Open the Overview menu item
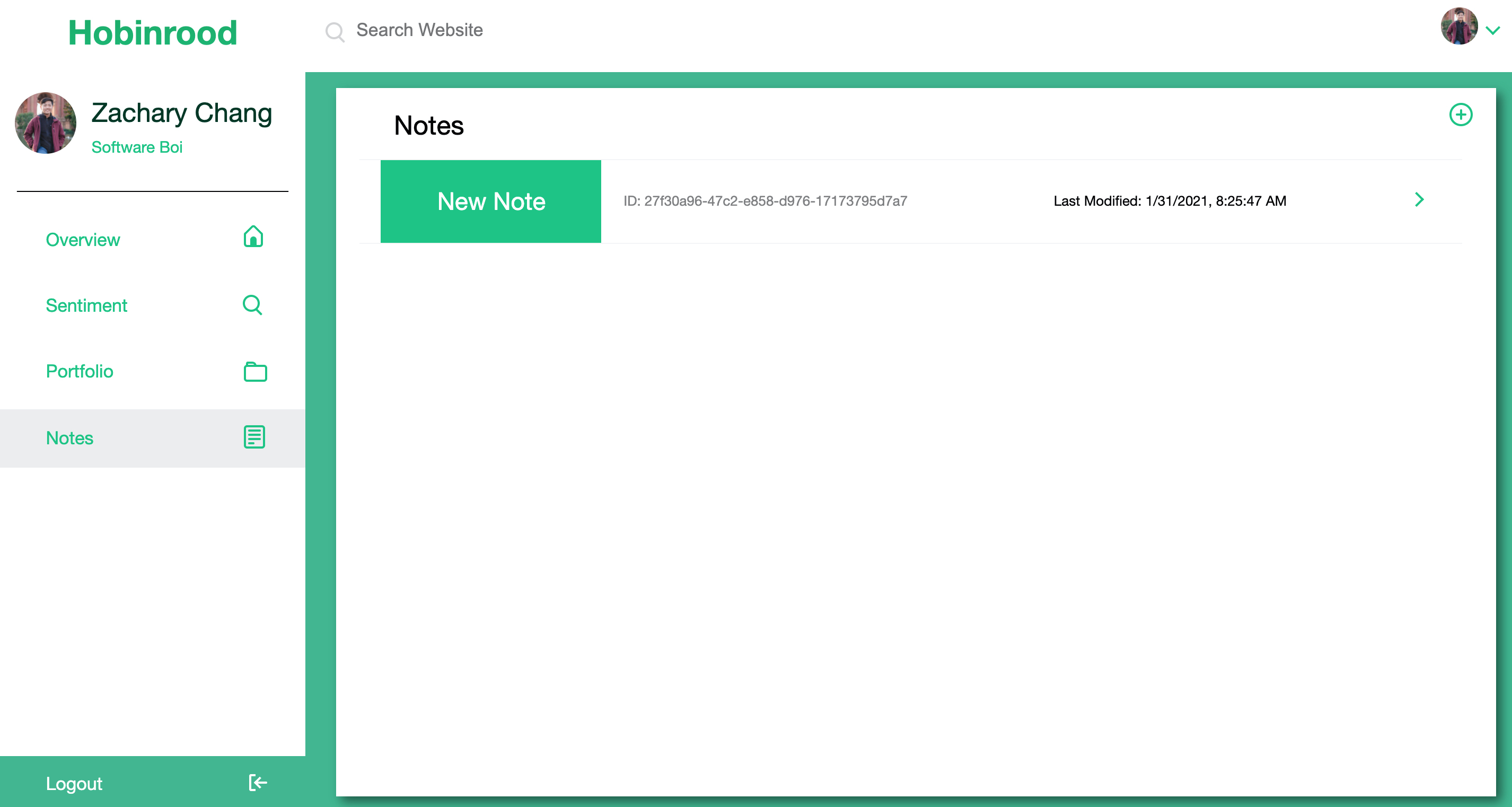Image resolution: width=1512 pixels, height=807 pixels. pos(83,240)
